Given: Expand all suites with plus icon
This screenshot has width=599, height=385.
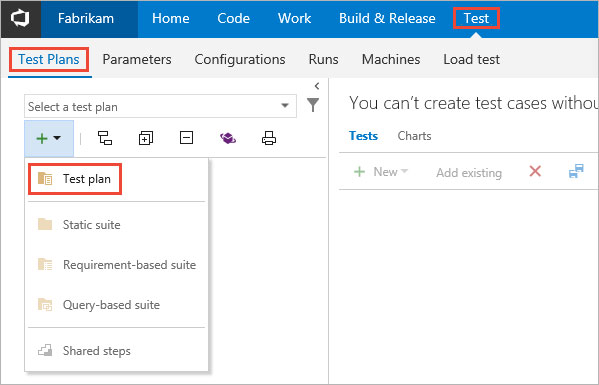Looking at the screenshot, I should pos(146,138).
